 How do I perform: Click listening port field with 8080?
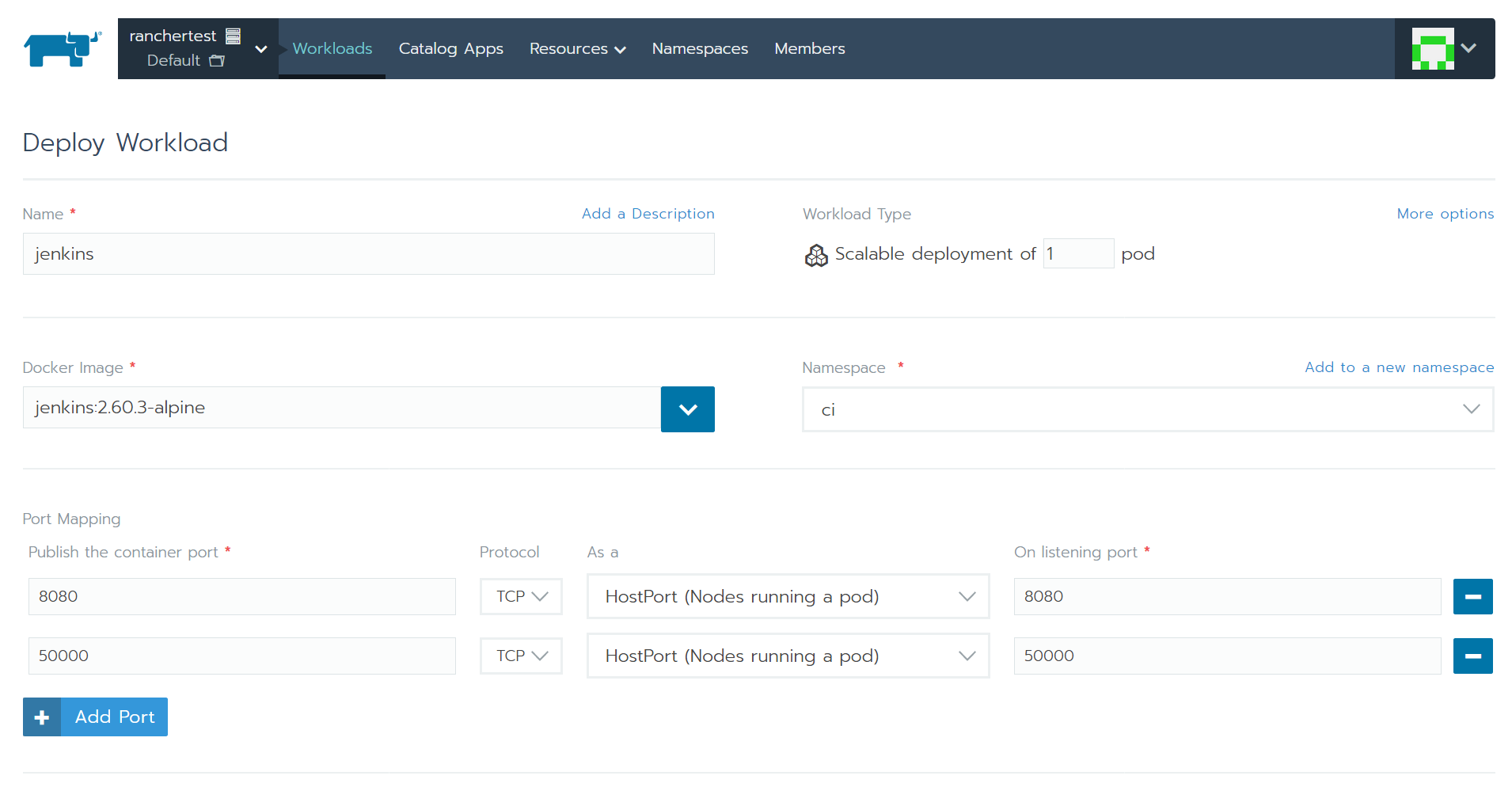(1227, 596)
